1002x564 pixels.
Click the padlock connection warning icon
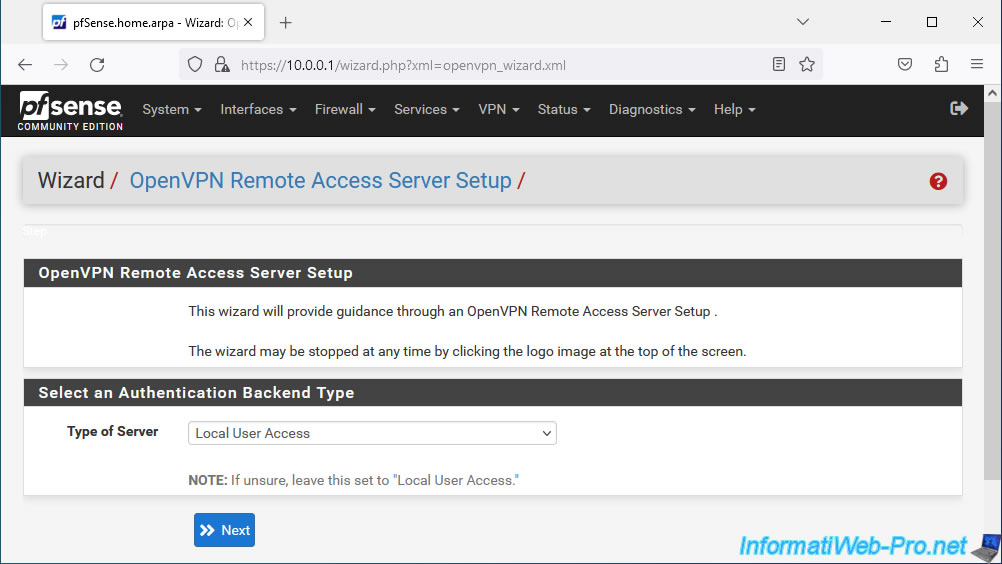tap(222, 65)
